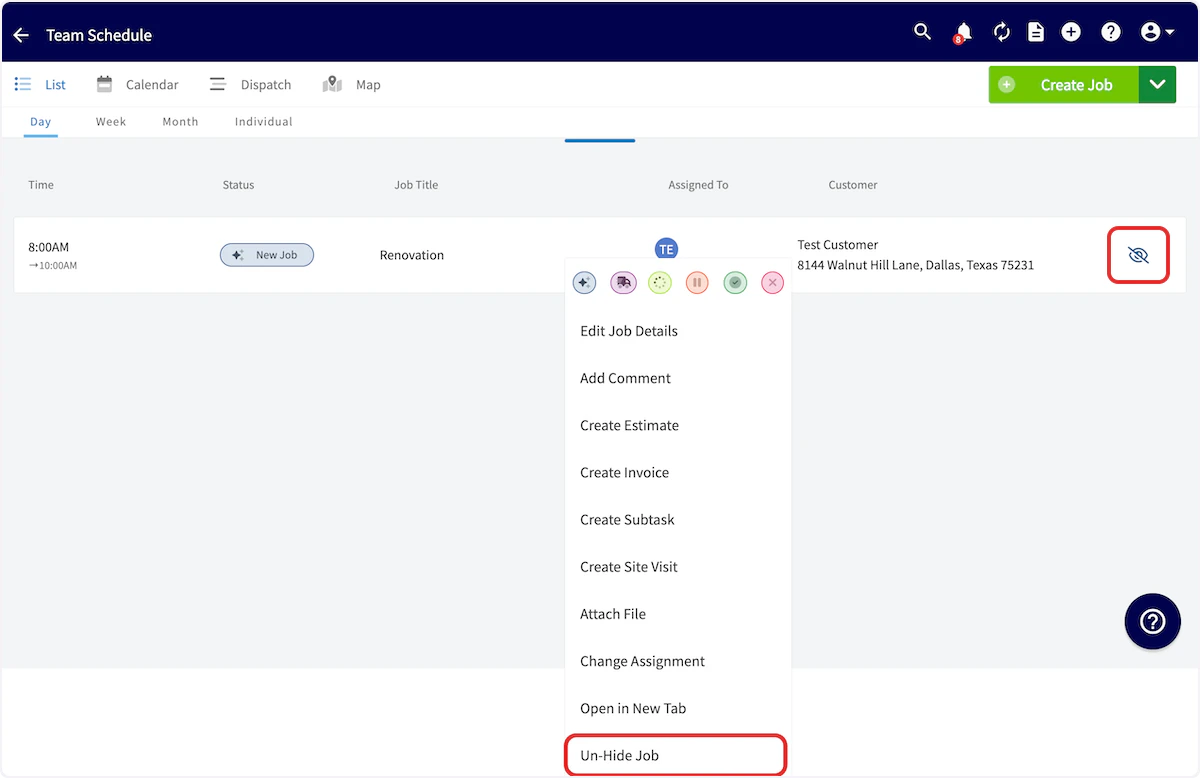Click the Job Title column header

[x=416, y=185]
